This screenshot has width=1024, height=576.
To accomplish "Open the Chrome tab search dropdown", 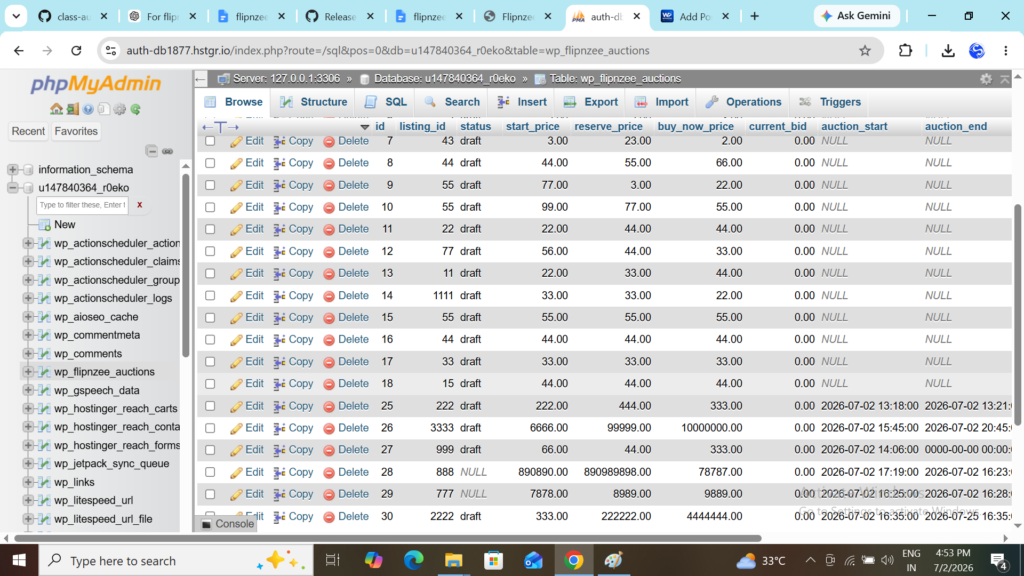I will click(x=16, y=16).
